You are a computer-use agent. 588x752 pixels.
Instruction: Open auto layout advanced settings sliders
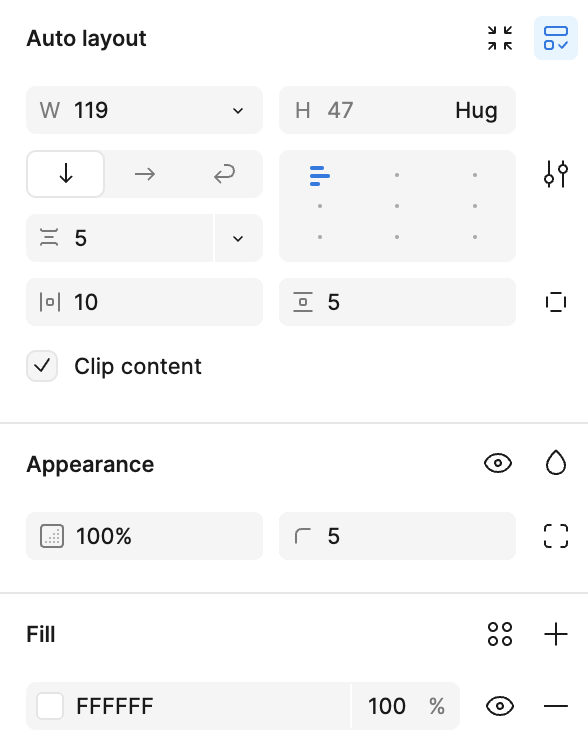pos(556,174)
